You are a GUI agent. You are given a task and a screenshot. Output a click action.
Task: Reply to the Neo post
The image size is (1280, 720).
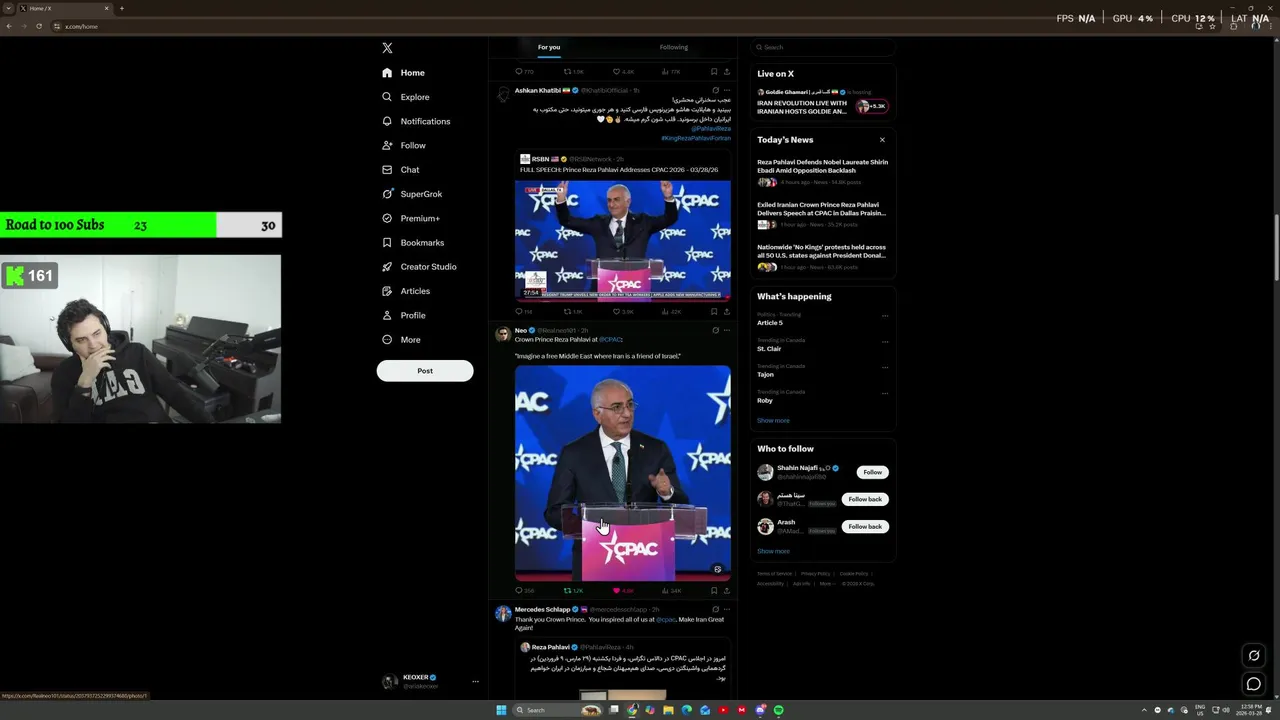(518, 591)
